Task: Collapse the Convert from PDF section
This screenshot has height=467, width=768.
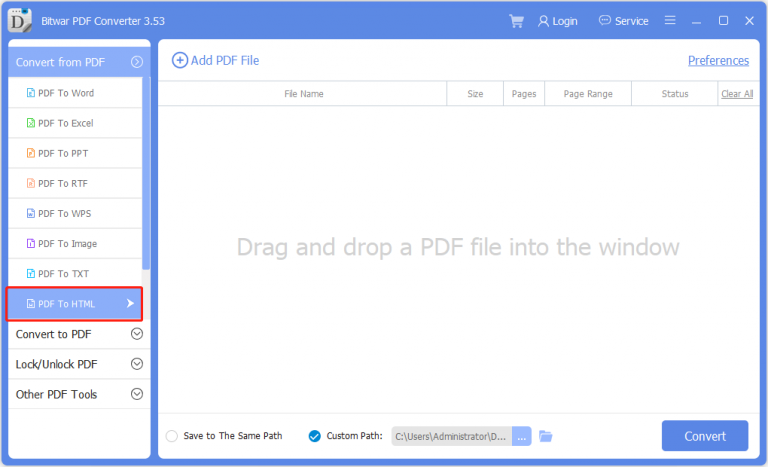Action: [x=137, y=62]
